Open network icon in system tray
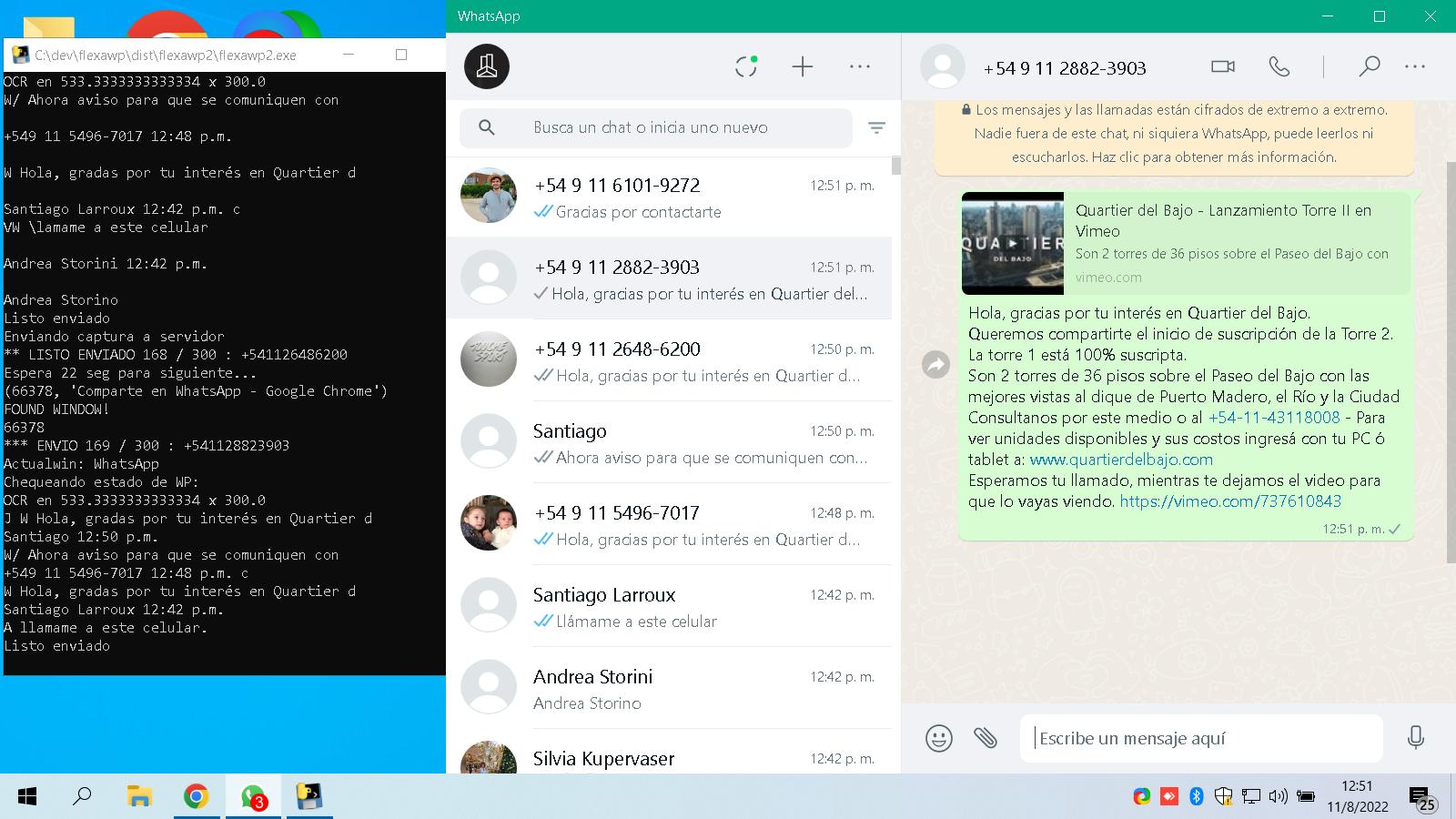1456x819 pixels. [1251, 797]
